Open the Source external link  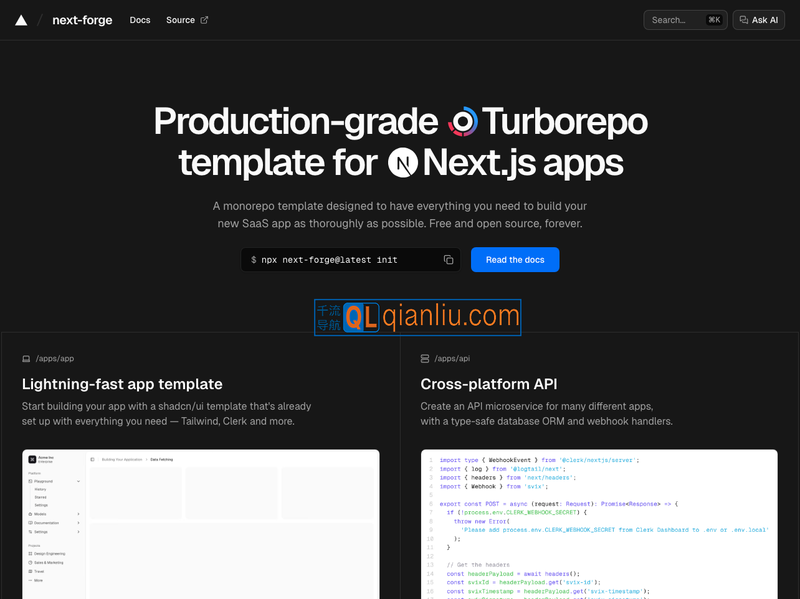187,20
